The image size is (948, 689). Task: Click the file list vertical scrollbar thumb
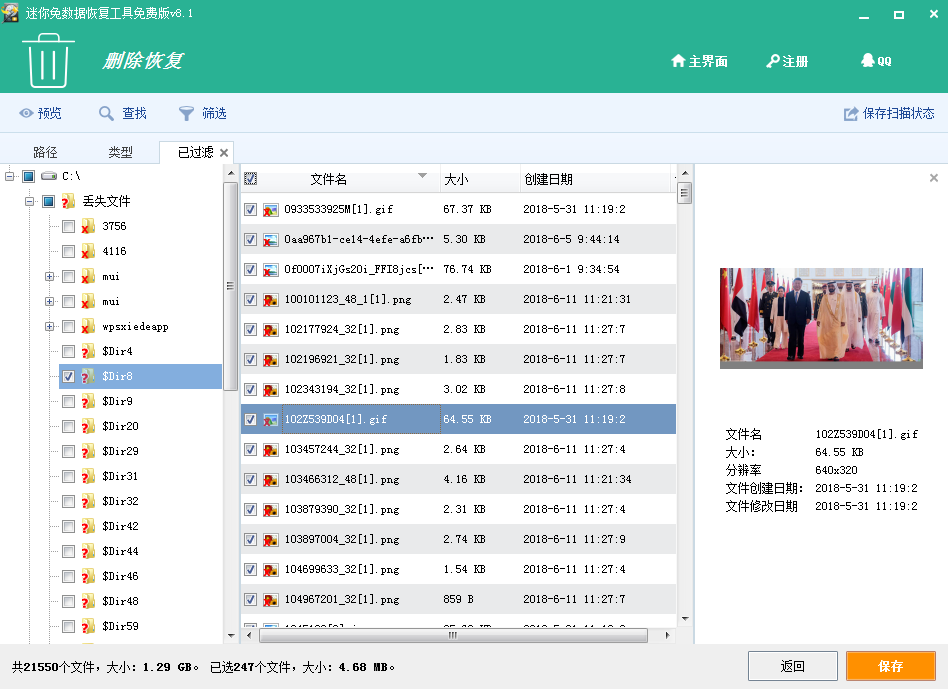(684, 194)
